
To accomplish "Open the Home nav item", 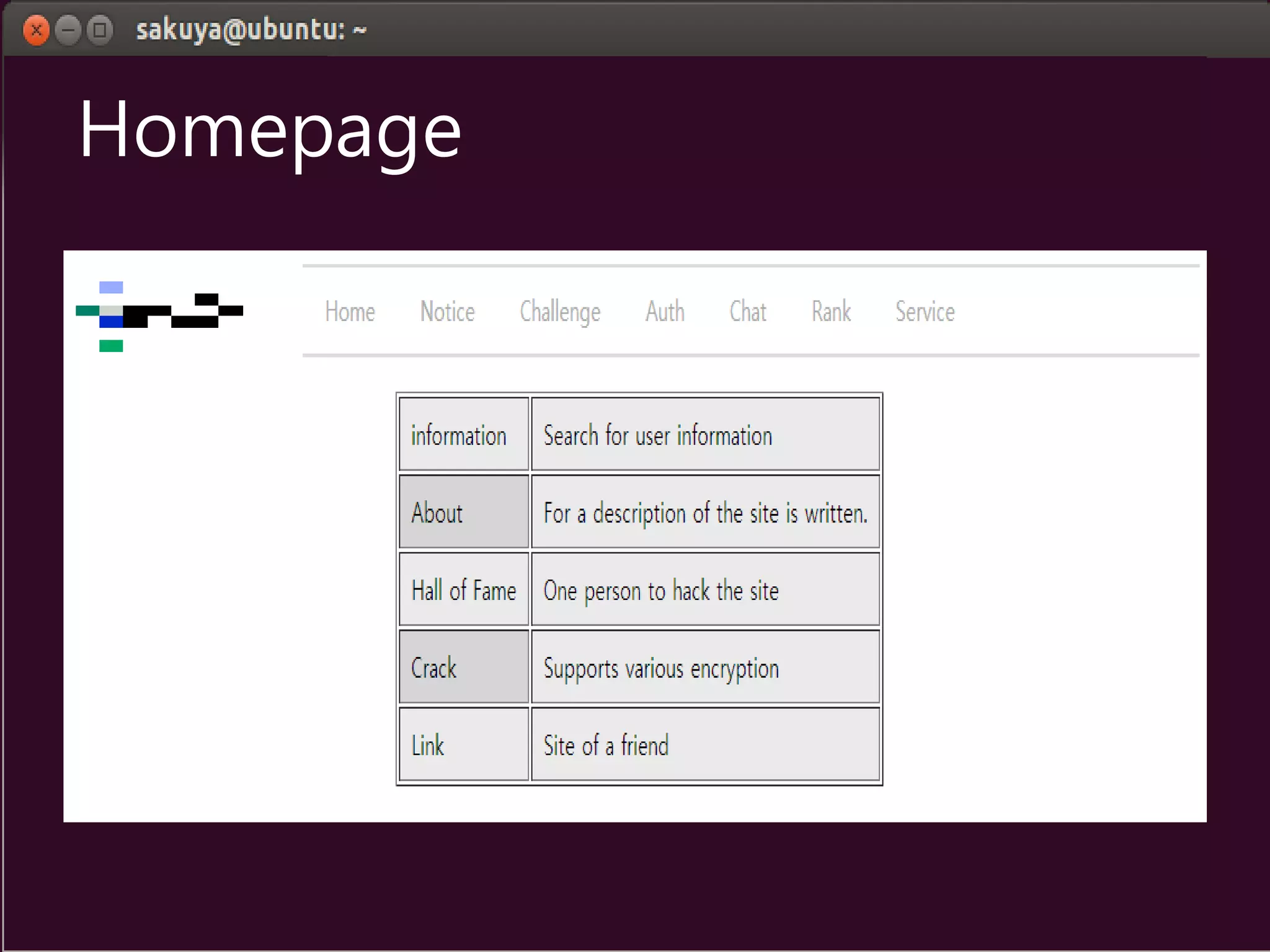I will tap(350, 312).
